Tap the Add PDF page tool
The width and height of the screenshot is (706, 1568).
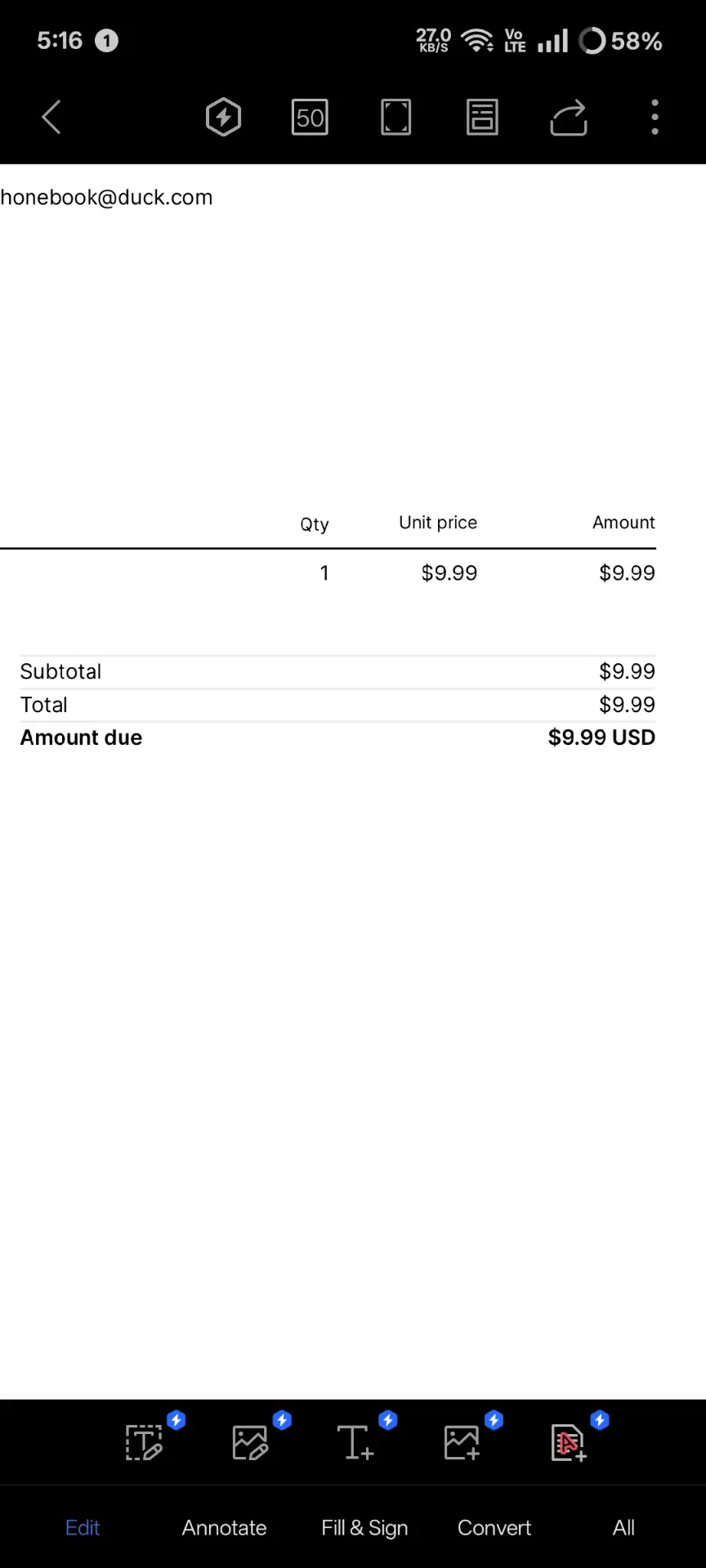568,1442
